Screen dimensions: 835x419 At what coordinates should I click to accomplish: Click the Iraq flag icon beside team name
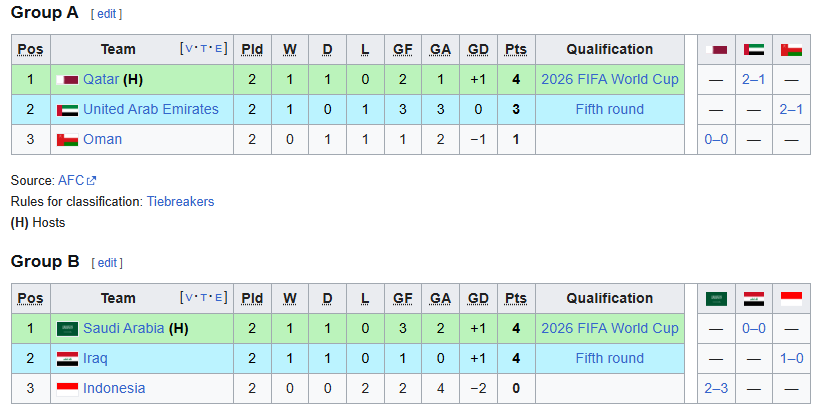pyautogui.click(x=67, y=358)
